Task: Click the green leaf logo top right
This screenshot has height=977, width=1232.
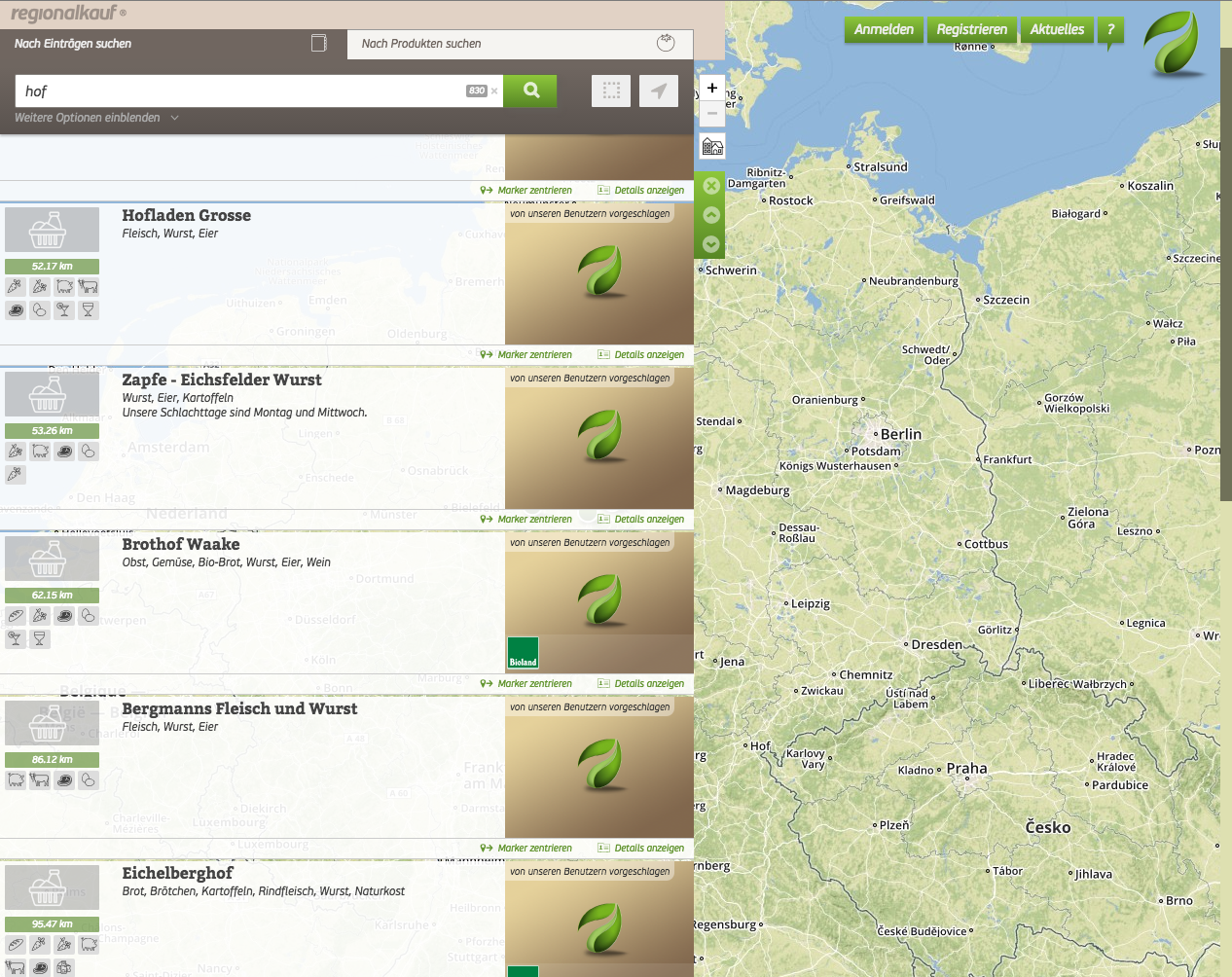Action: tap(1171, 45)
